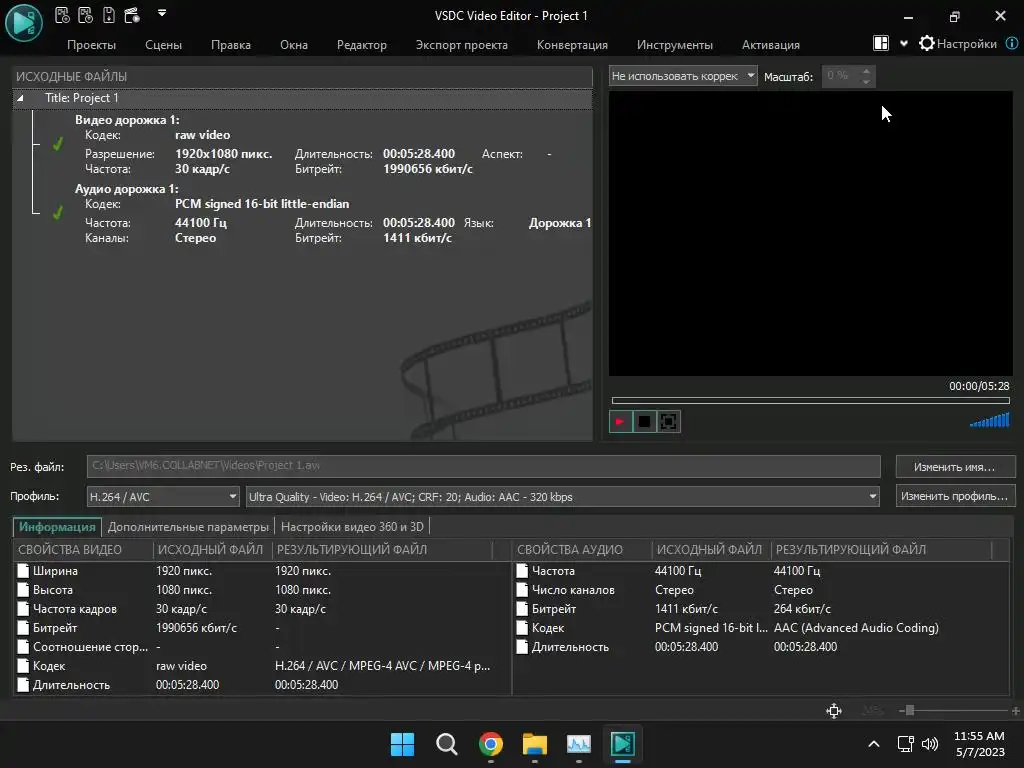Open the Окна menu
Screen dimensions: 1024x768
coord(294,44)
